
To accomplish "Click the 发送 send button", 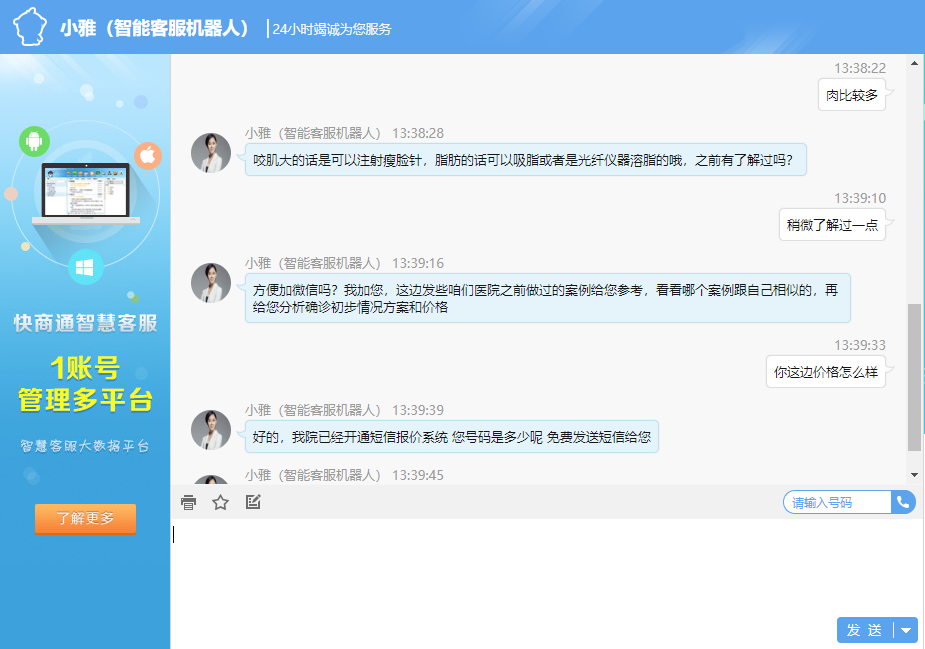I will click(x=862, y=630).
